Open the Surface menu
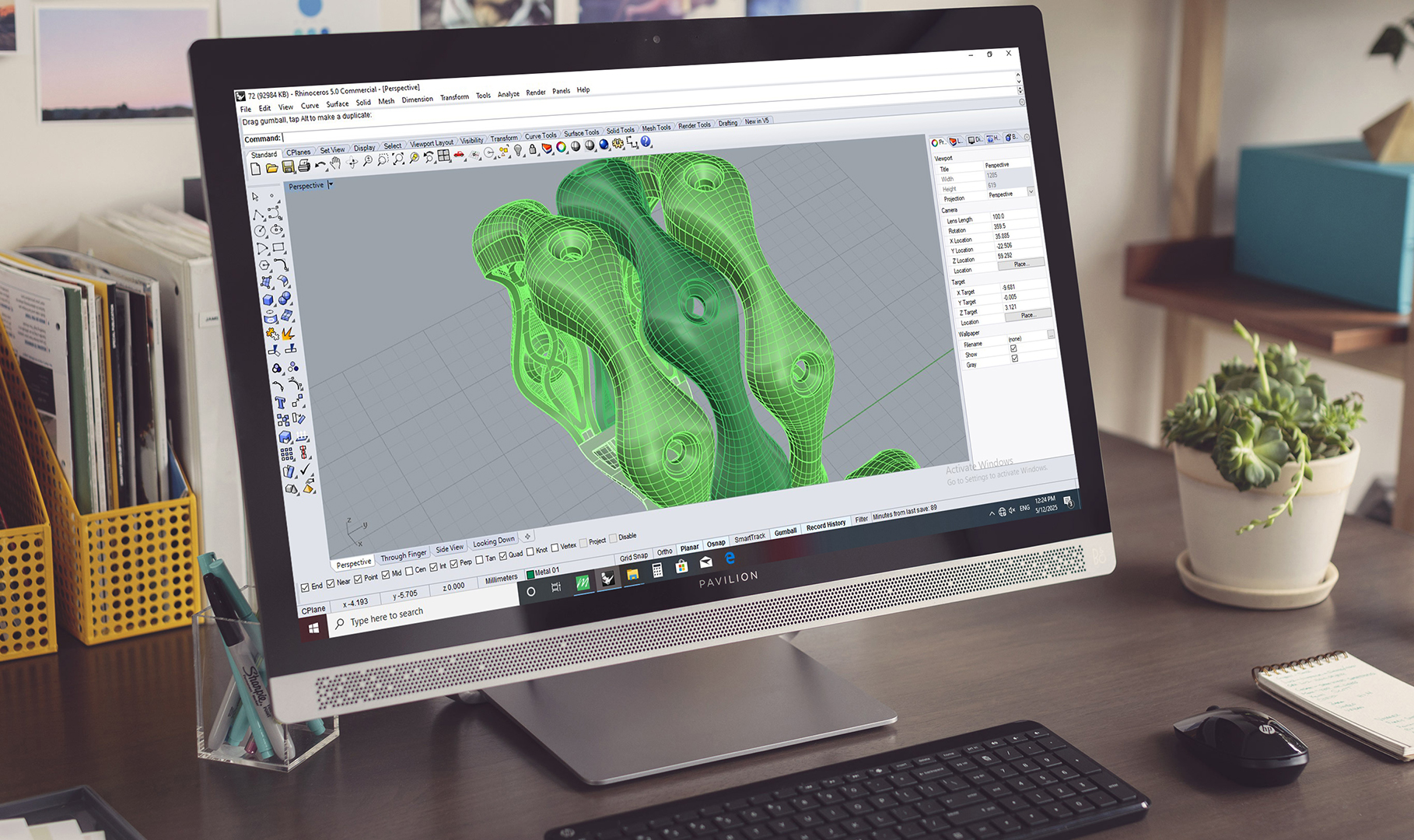1414x840 pixels. (x=337, y=104)
